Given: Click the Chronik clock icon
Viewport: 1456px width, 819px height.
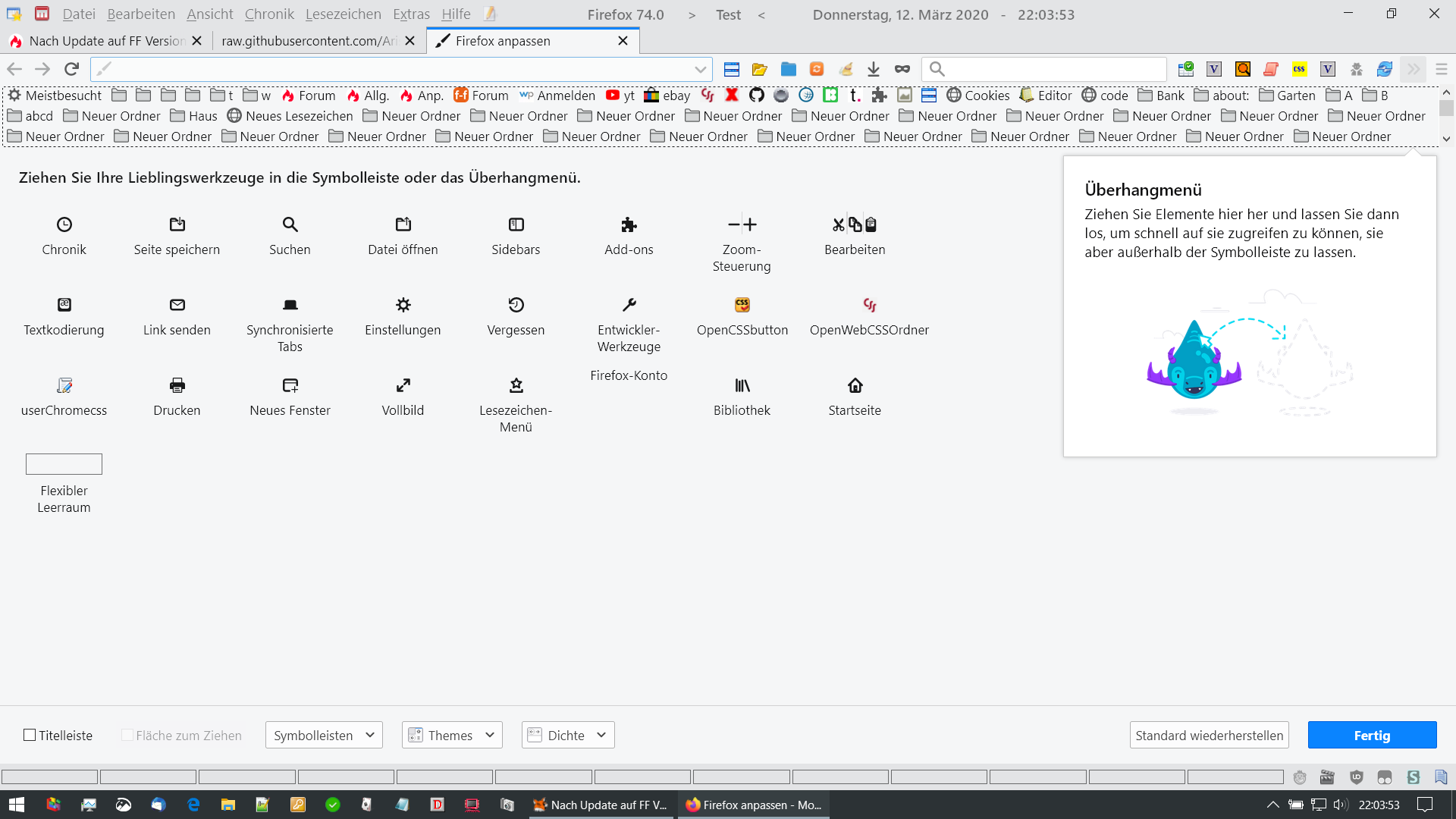Looking at the screenshot, I should tap(64, 224).
